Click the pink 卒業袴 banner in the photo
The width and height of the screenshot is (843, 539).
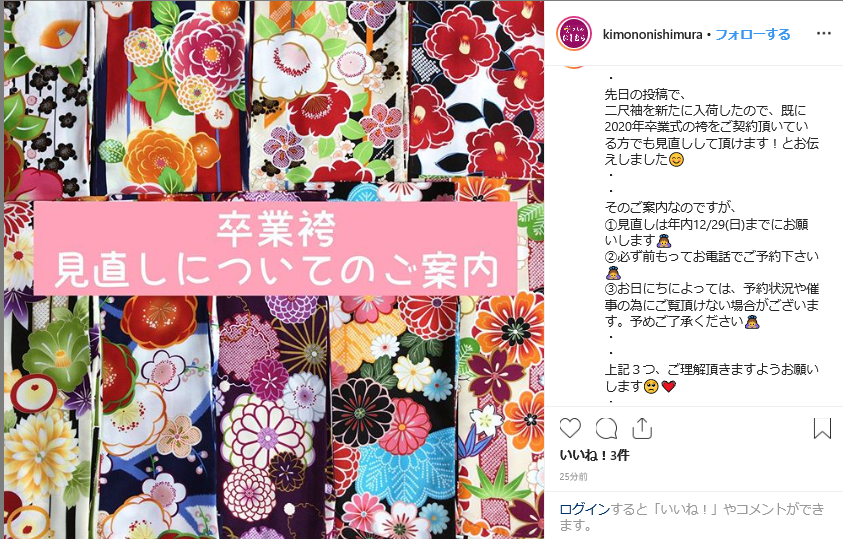point(275,248)
